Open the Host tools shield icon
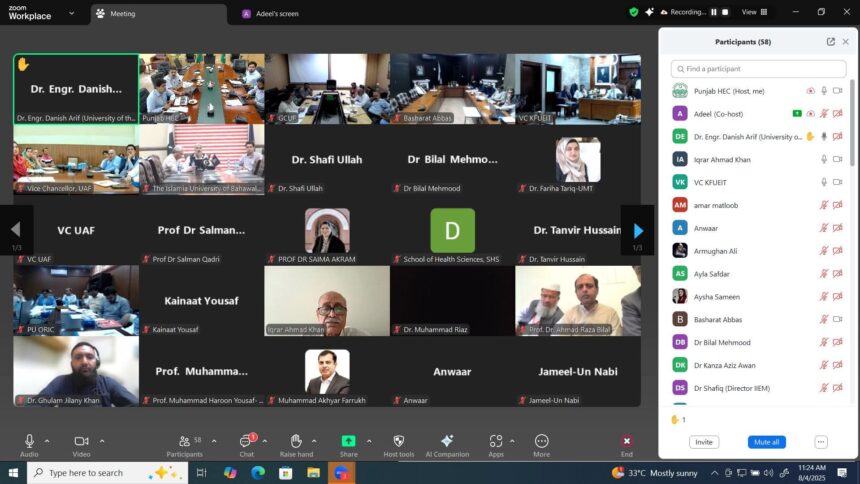860x484 pixels. 398,441
